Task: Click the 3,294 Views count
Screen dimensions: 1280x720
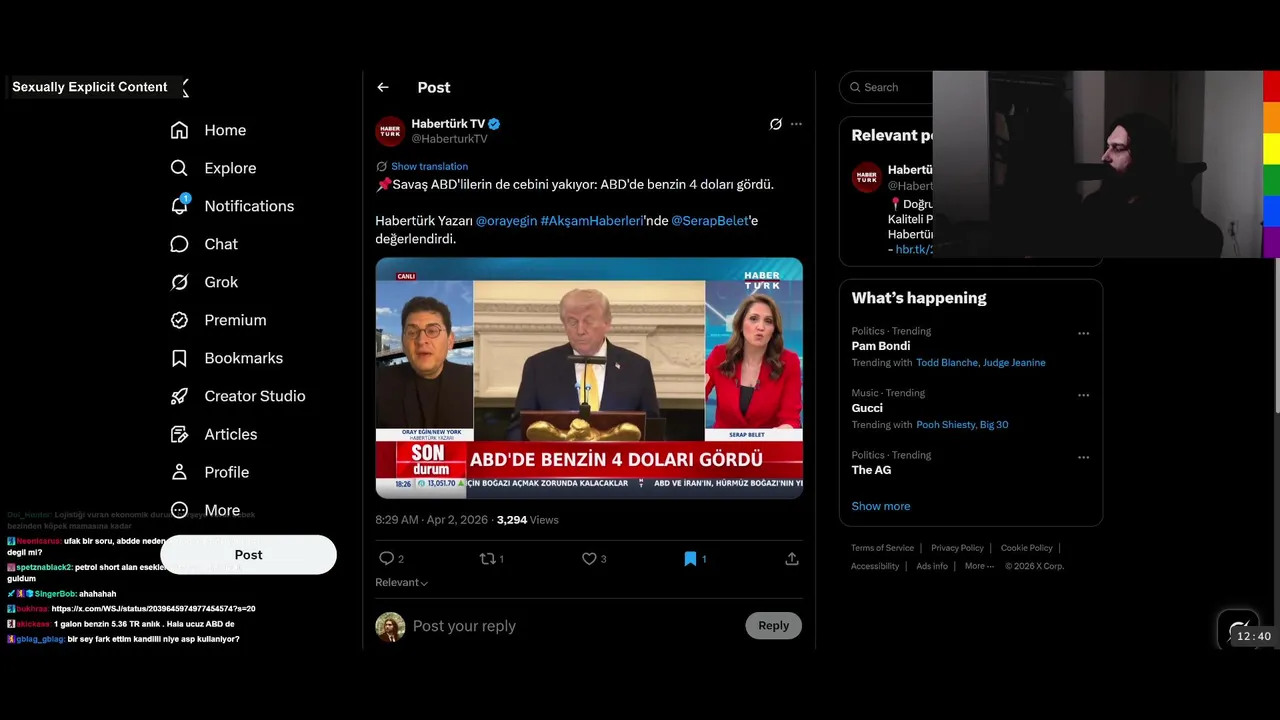Action: [527, 520]
